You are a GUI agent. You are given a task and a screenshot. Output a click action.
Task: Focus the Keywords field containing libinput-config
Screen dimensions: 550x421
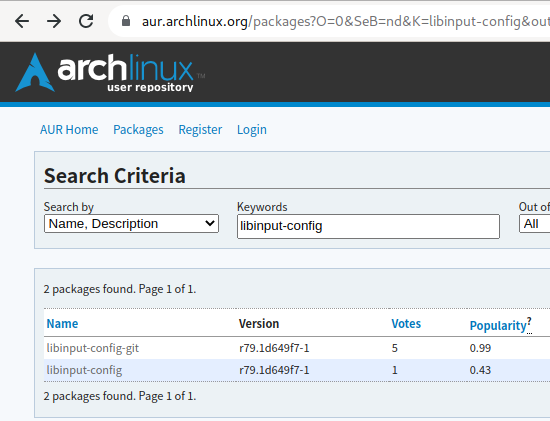coord(368,226)
